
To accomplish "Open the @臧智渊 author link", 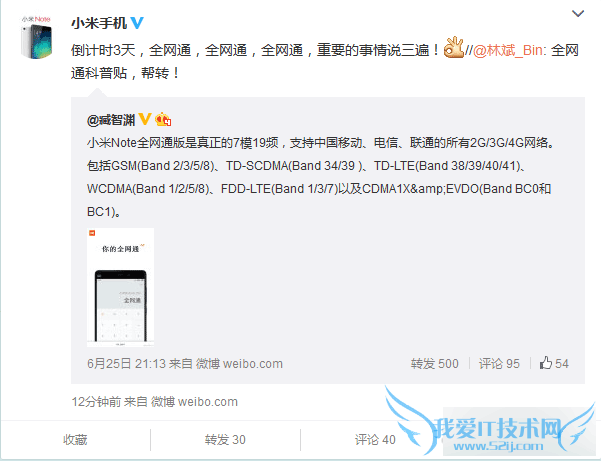I will click(111, 120).
